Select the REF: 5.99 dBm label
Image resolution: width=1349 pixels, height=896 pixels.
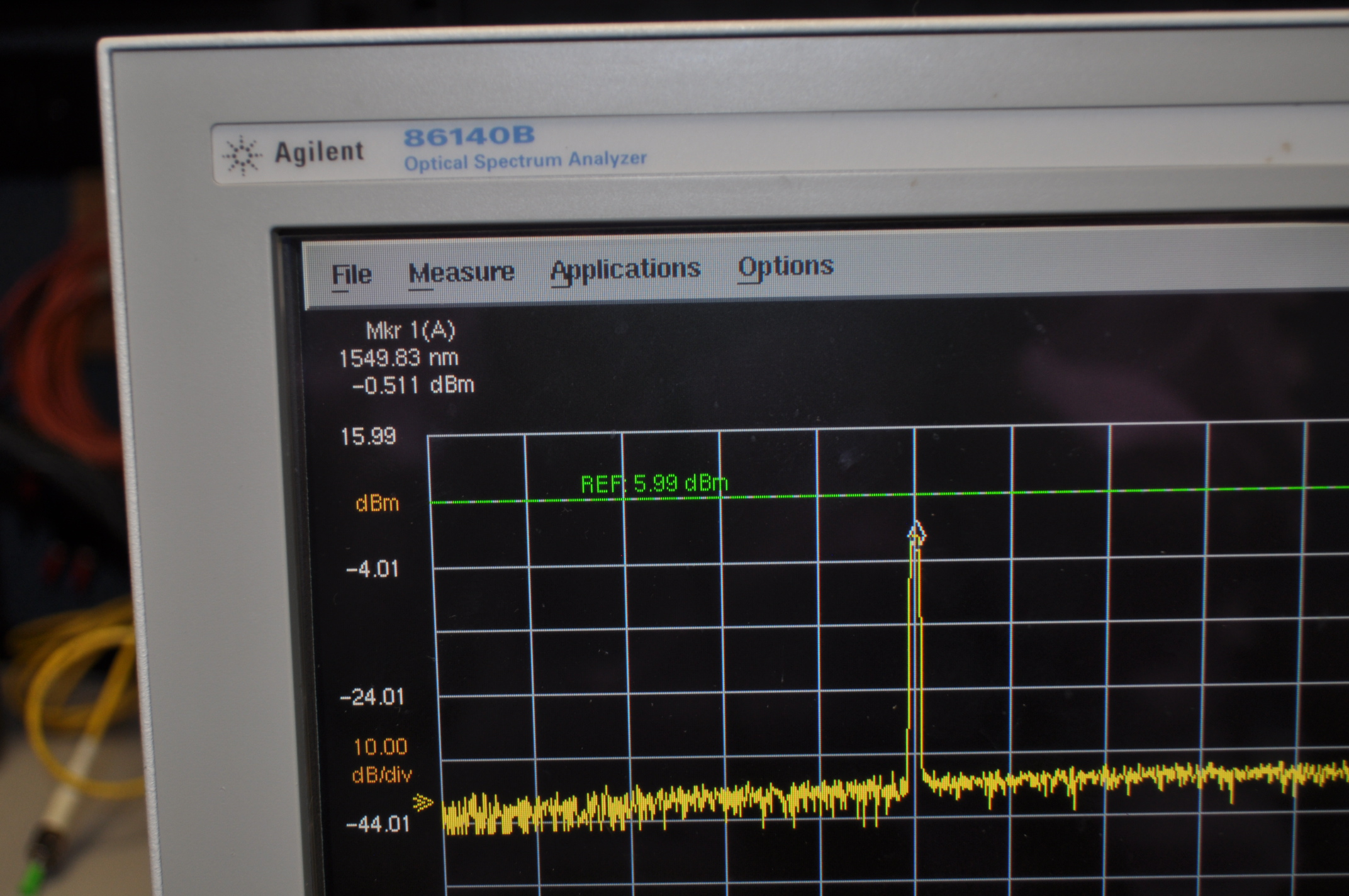pyautogui.click(x=654, y=484)
